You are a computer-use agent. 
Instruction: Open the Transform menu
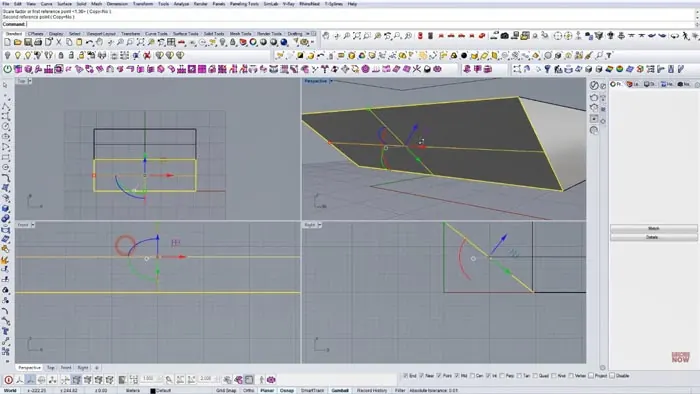click(143, 4)
